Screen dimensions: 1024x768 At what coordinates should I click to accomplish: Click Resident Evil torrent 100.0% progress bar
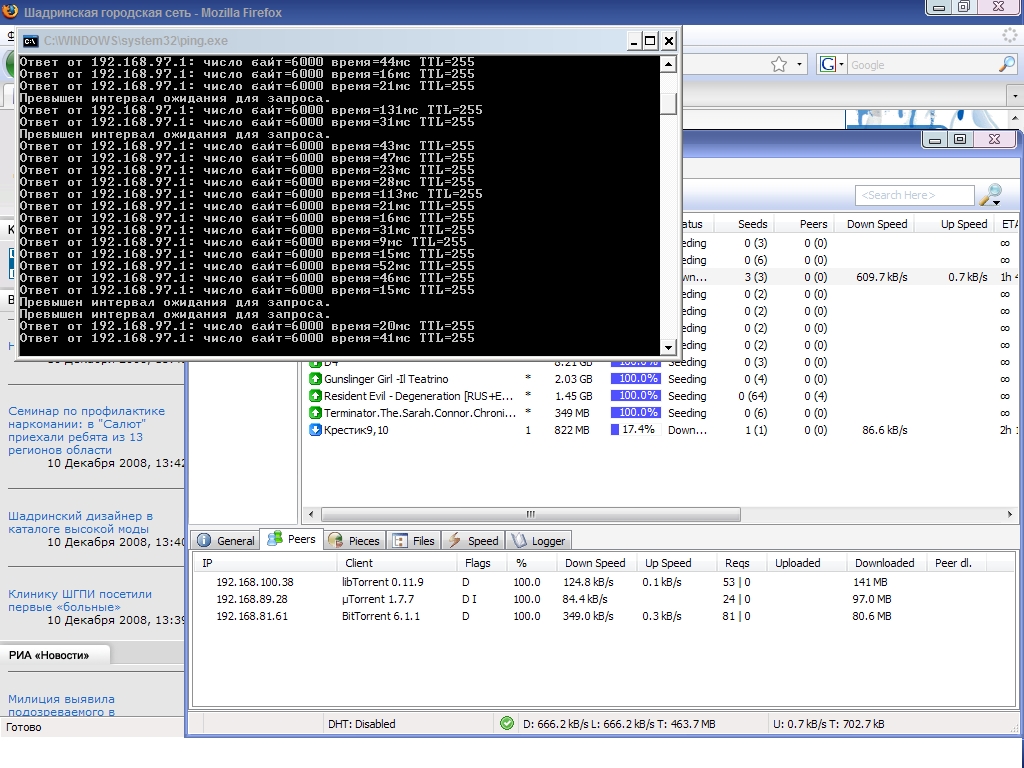(635, 396)
